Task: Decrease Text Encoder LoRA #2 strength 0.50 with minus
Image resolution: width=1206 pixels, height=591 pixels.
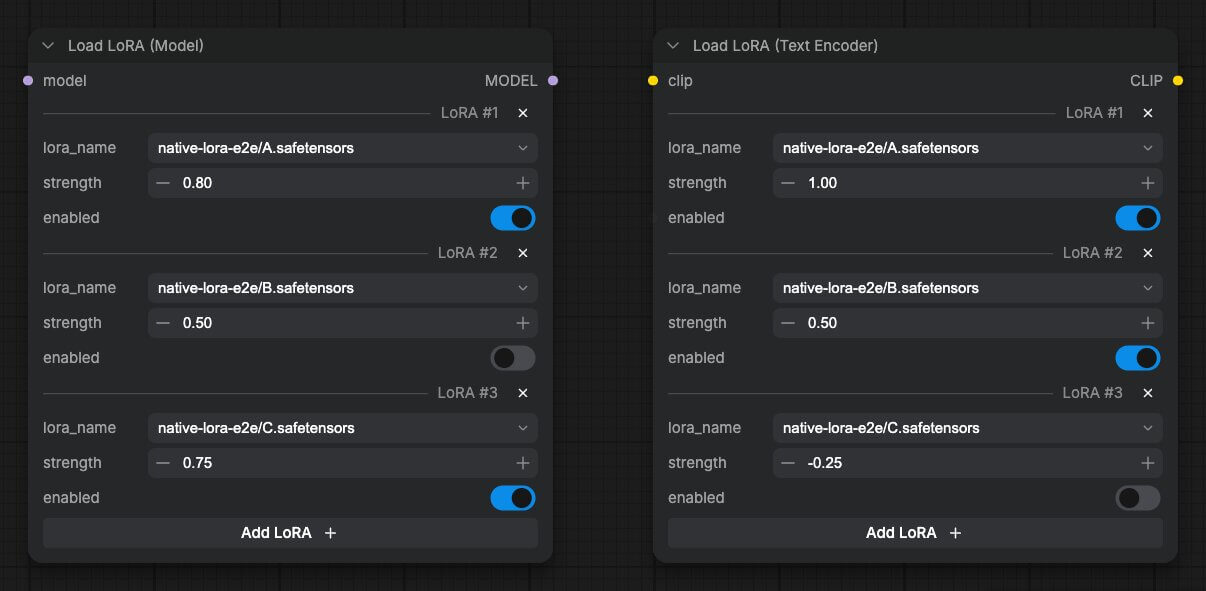Action: pyautogui.click(x=788, y=323)
